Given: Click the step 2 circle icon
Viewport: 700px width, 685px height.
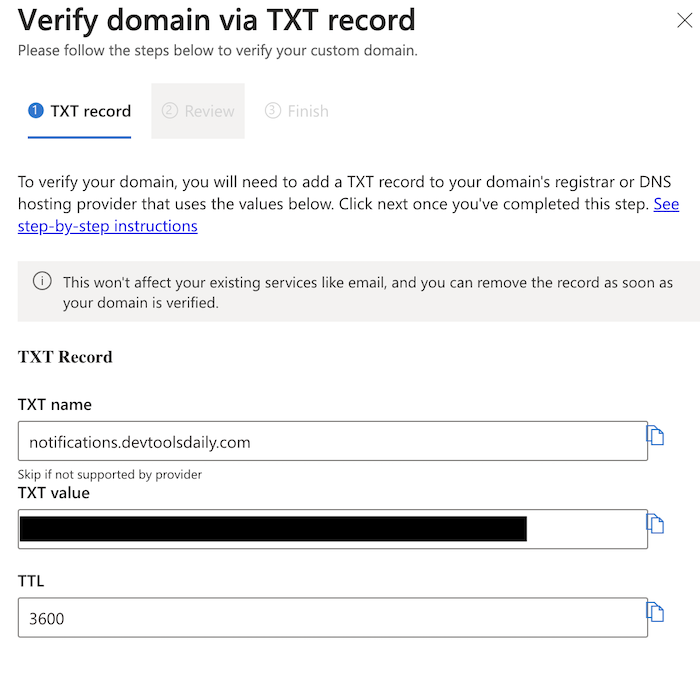Looking at the screenshot, I should point(169,111).
